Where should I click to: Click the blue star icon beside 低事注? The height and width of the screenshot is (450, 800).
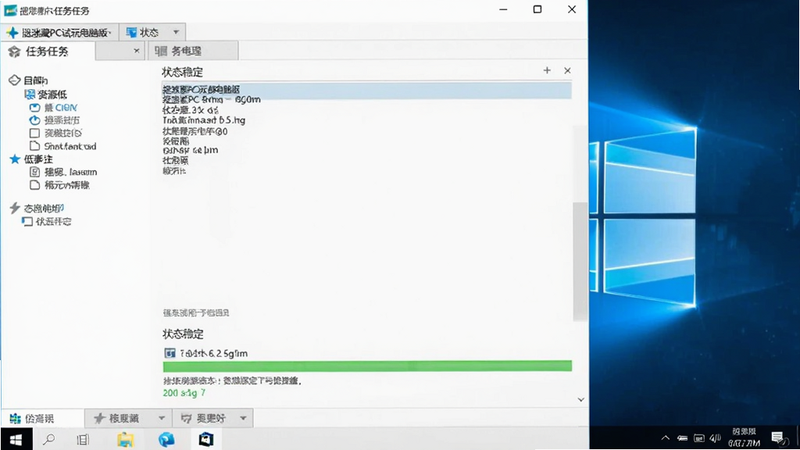(15, 159)
